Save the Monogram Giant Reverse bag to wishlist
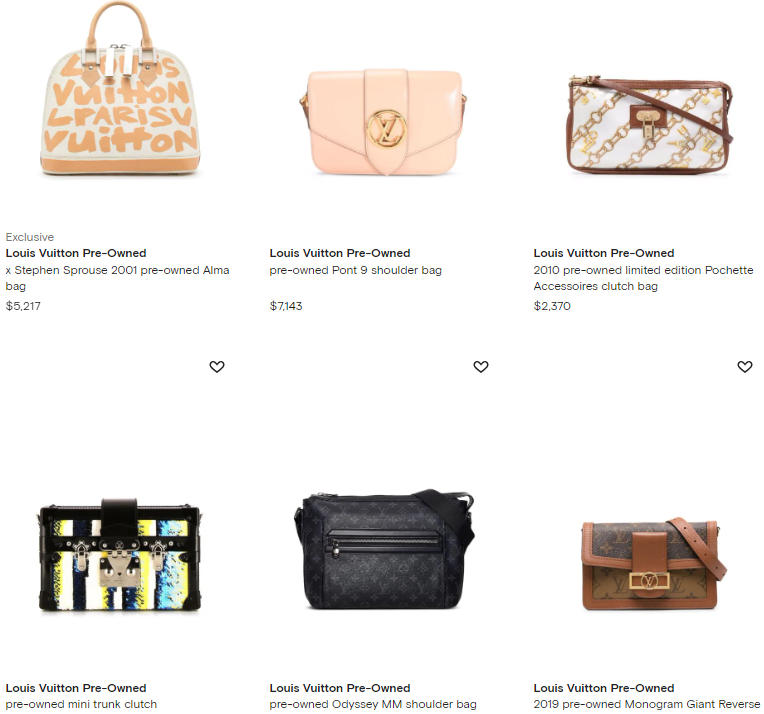This screenshot has width=764, height=714. pos(745,367)
